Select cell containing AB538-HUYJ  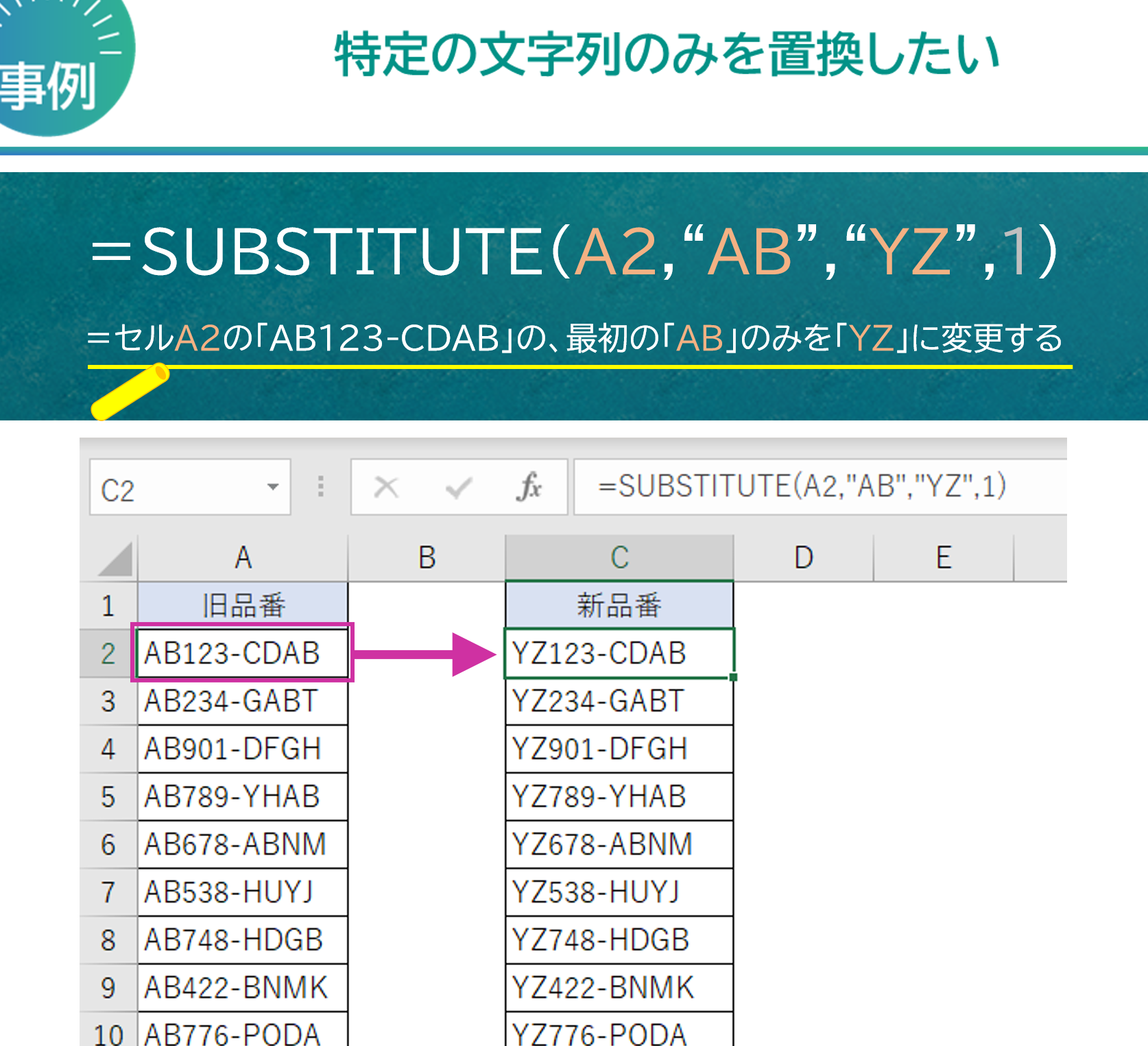point(243,892)
